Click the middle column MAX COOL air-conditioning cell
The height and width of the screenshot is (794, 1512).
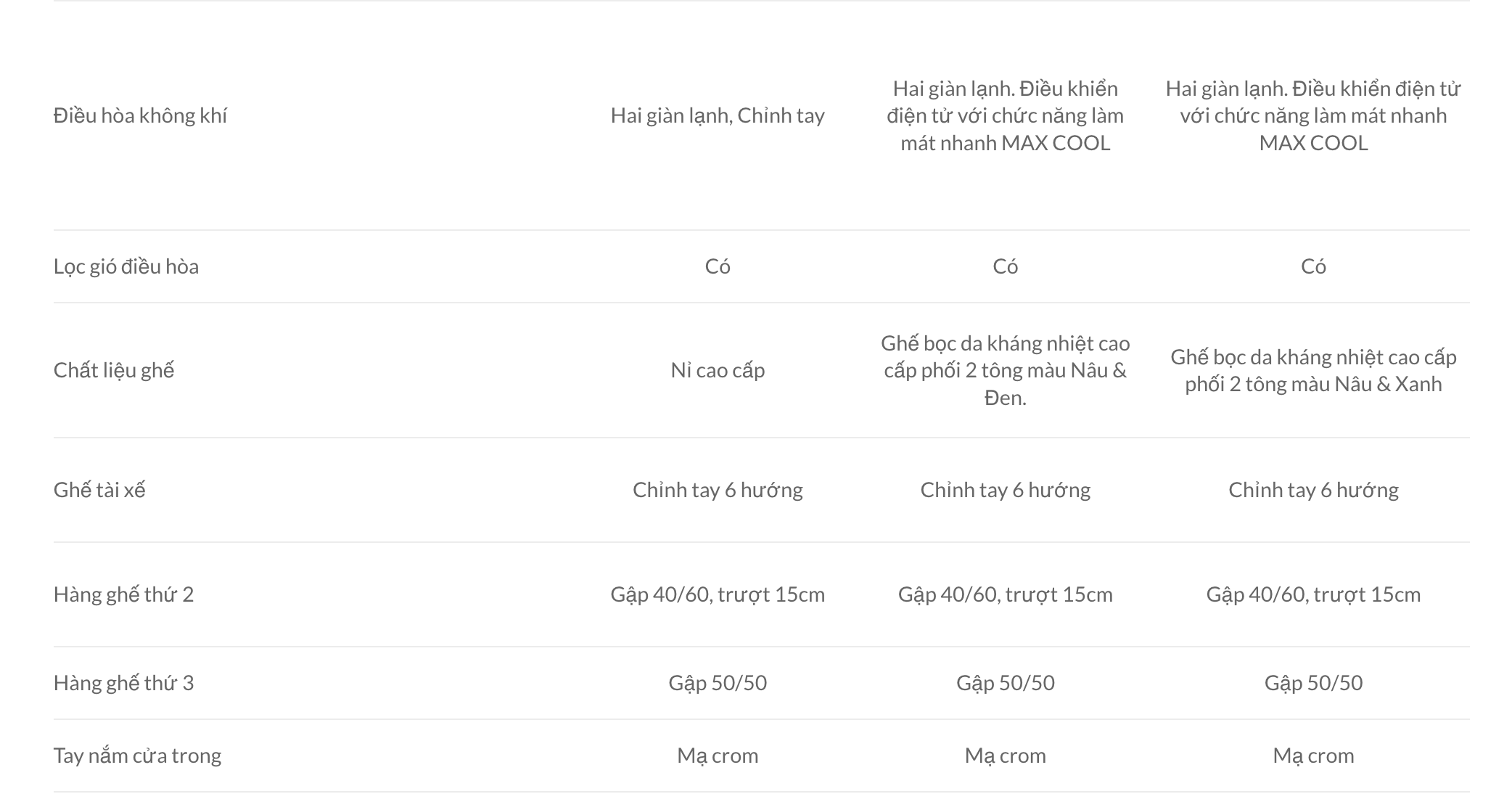pyautogui.click(x=1005, y=115)
